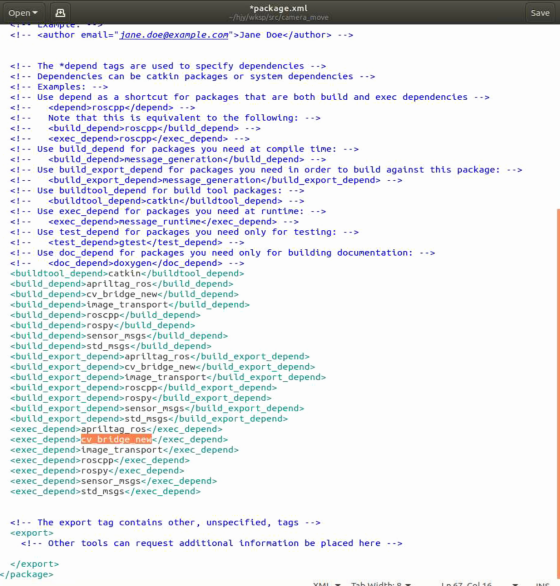Click the build_depend rospy line

pos(102,326)
